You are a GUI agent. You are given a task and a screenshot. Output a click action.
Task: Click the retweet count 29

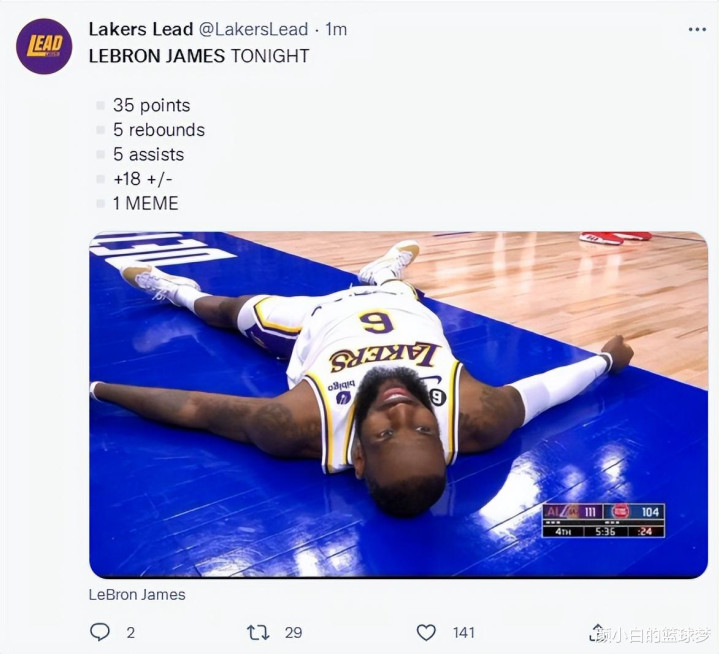pos(293,633)
